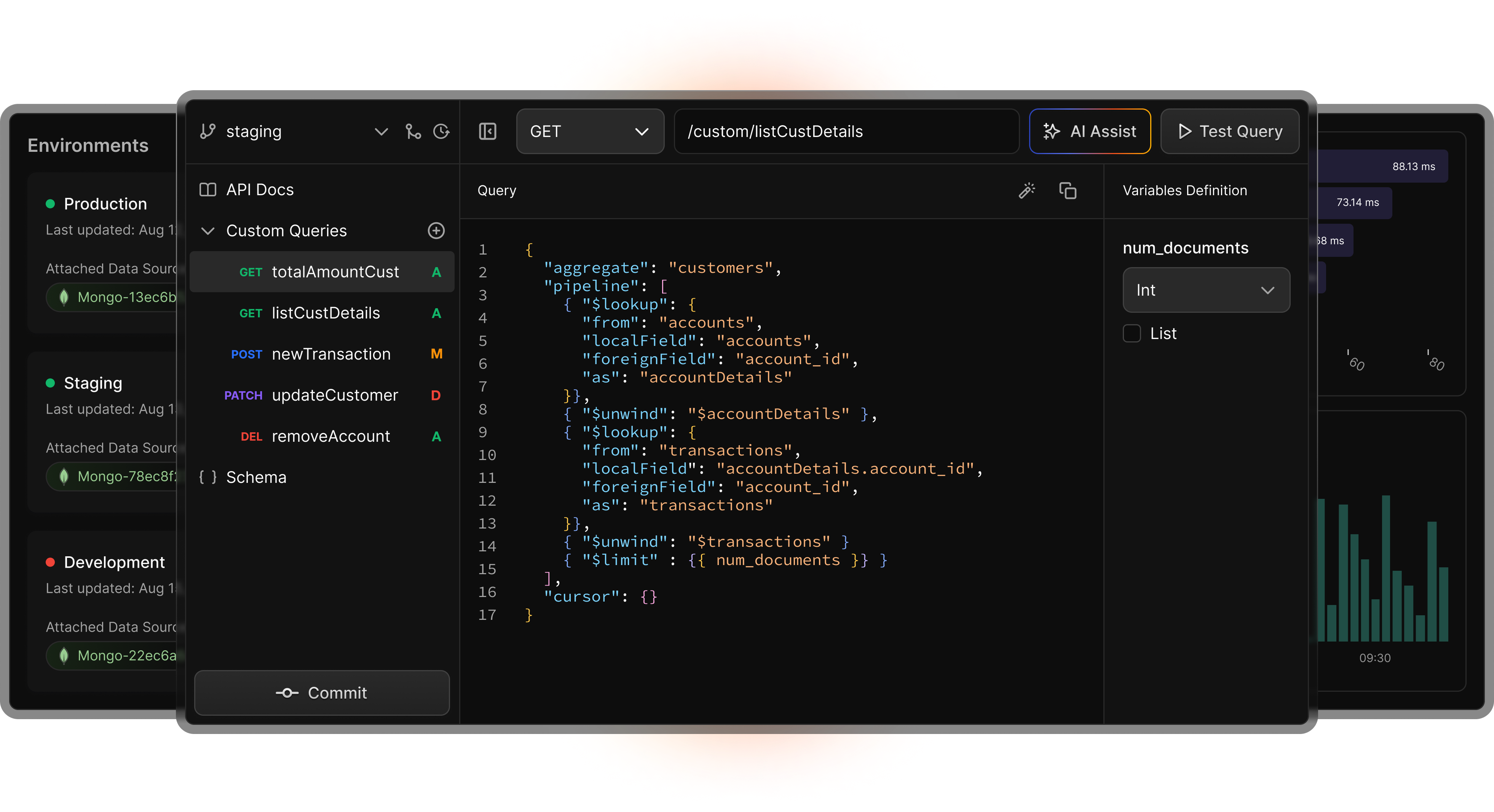Select the updateCustomer PATCH query
The image size is (1494, 812).
[x=322, y=395]
